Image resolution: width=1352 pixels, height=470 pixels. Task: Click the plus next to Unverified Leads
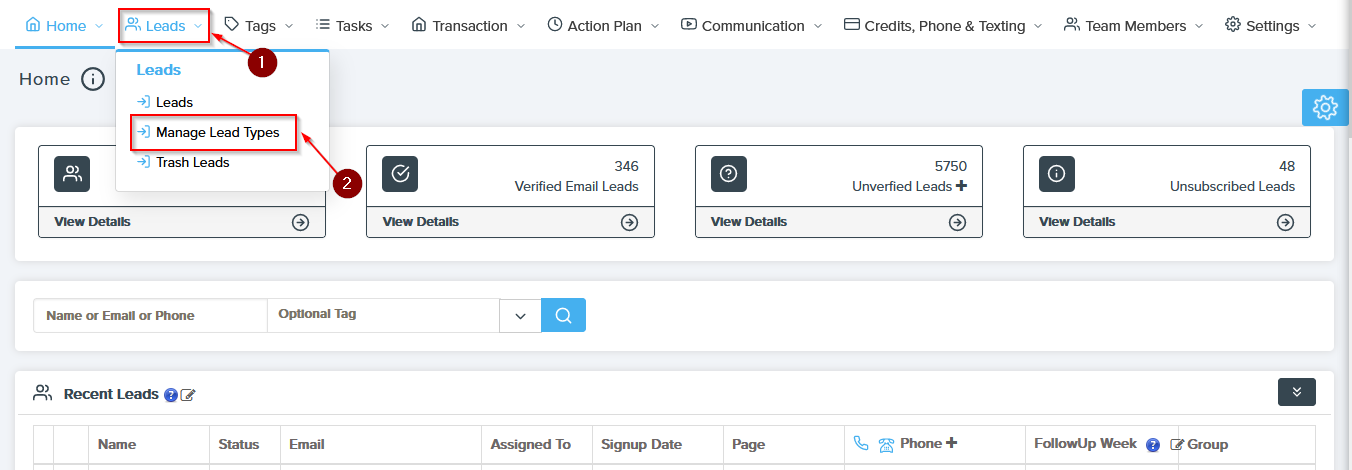tap(961, 186)
